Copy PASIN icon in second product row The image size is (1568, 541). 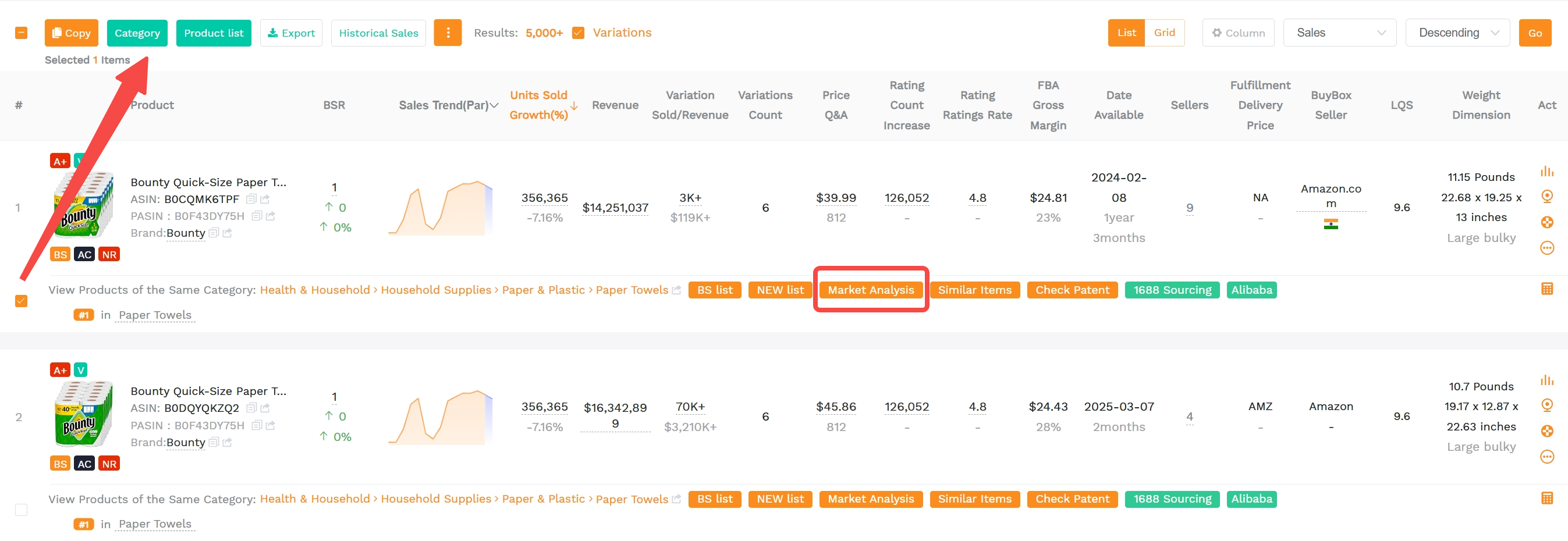click(x=256, y=425)
